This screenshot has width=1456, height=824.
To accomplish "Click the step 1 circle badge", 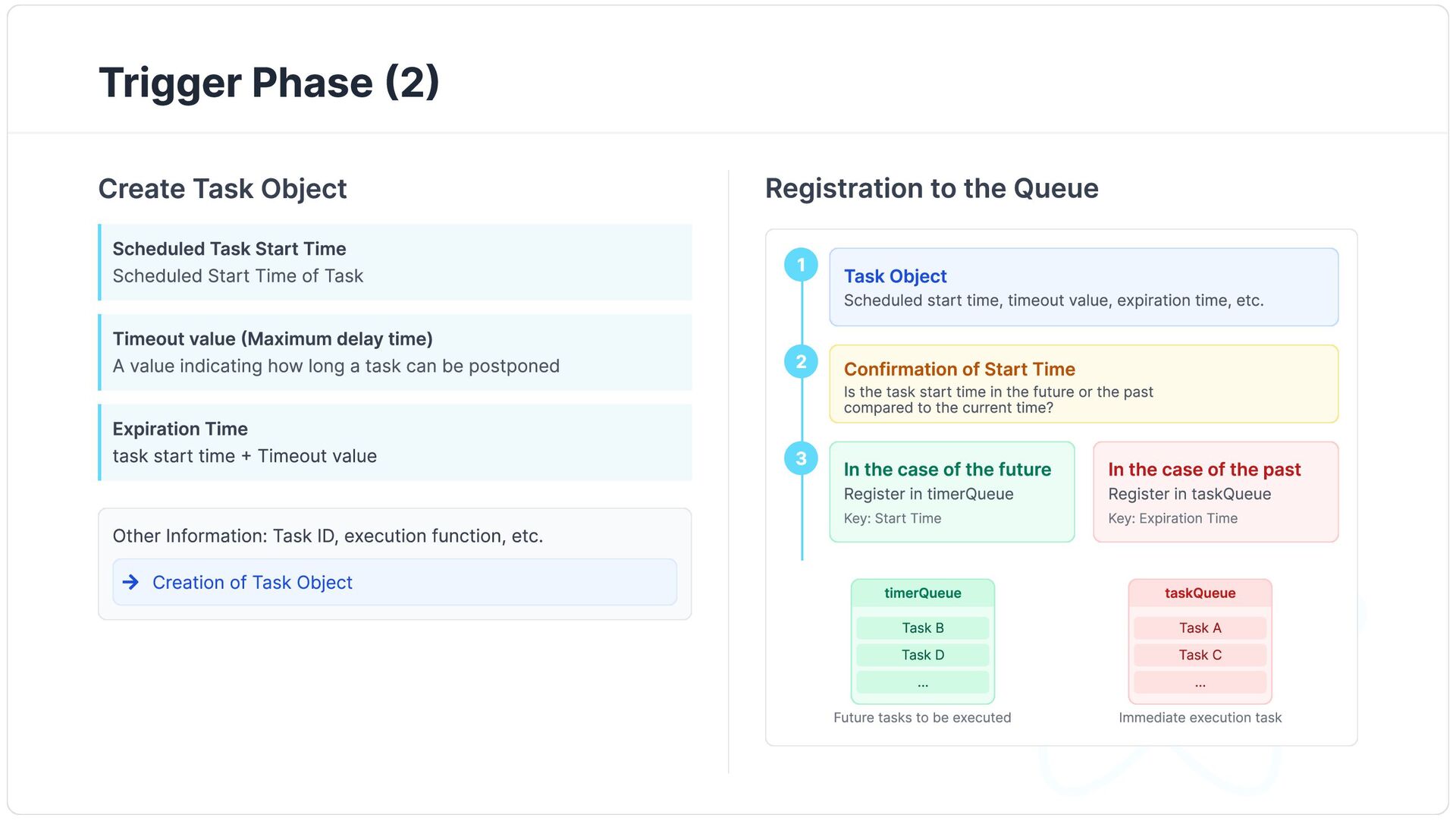I will tap(801, 266).
